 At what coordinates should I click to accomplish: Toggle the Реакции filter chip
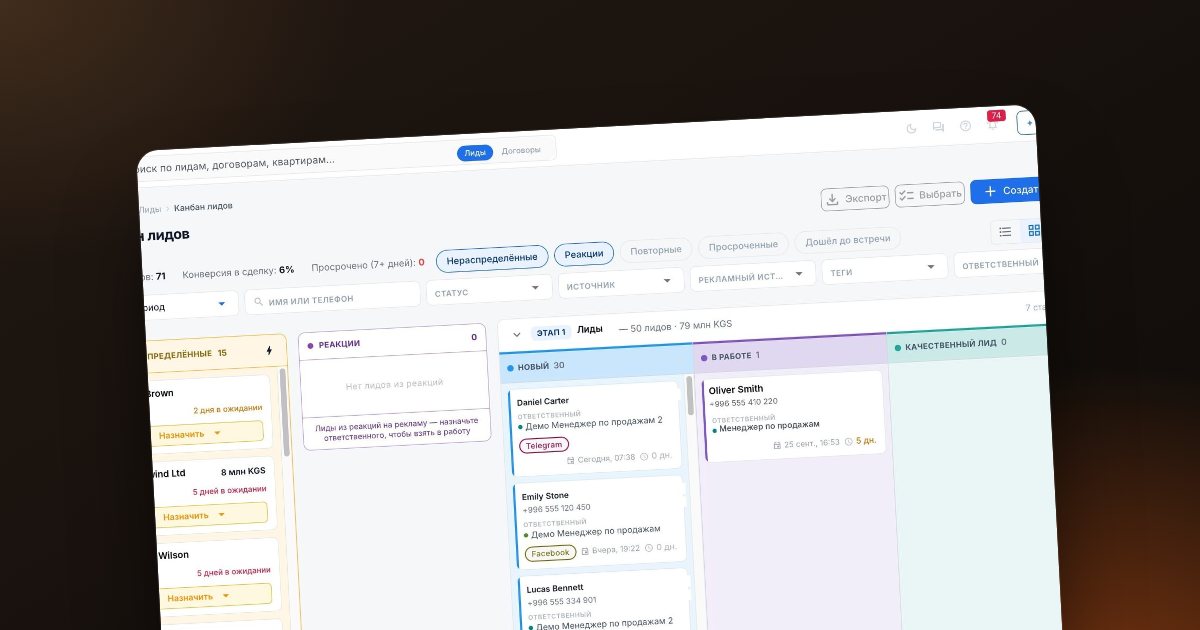[x=584, y=254]
